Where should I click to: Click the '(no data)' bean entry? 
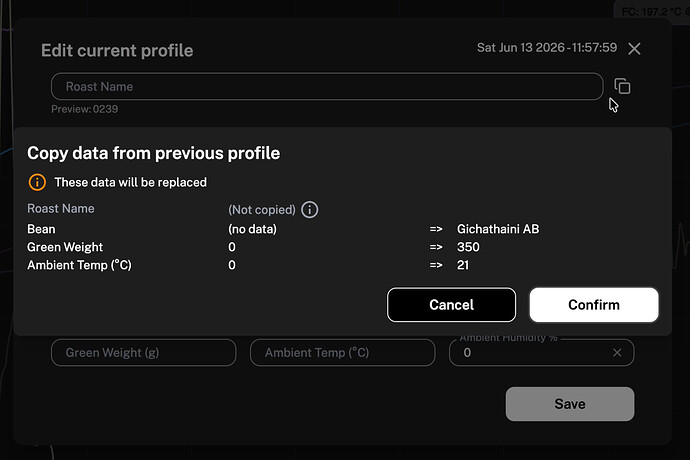tap(253, 229)
